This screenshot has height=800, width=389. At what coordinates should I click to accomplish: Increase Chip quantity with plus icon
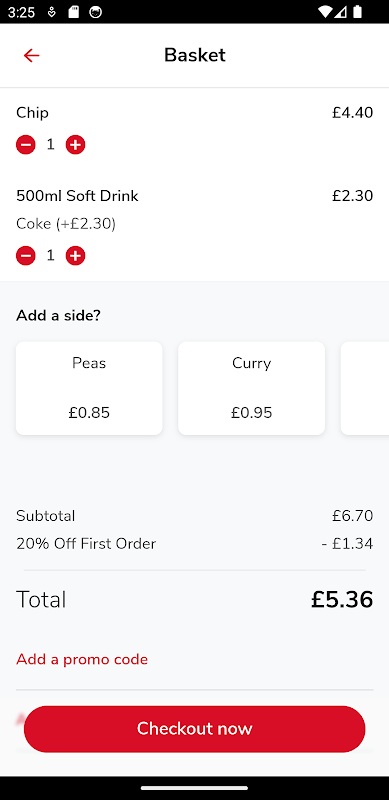click(75, 145)
